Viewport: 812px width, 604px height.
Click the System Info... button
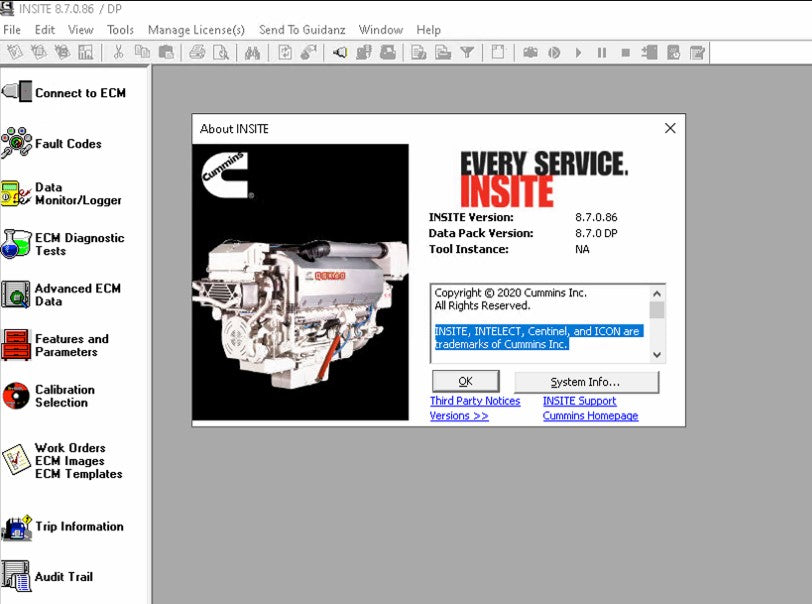(586, 382)
